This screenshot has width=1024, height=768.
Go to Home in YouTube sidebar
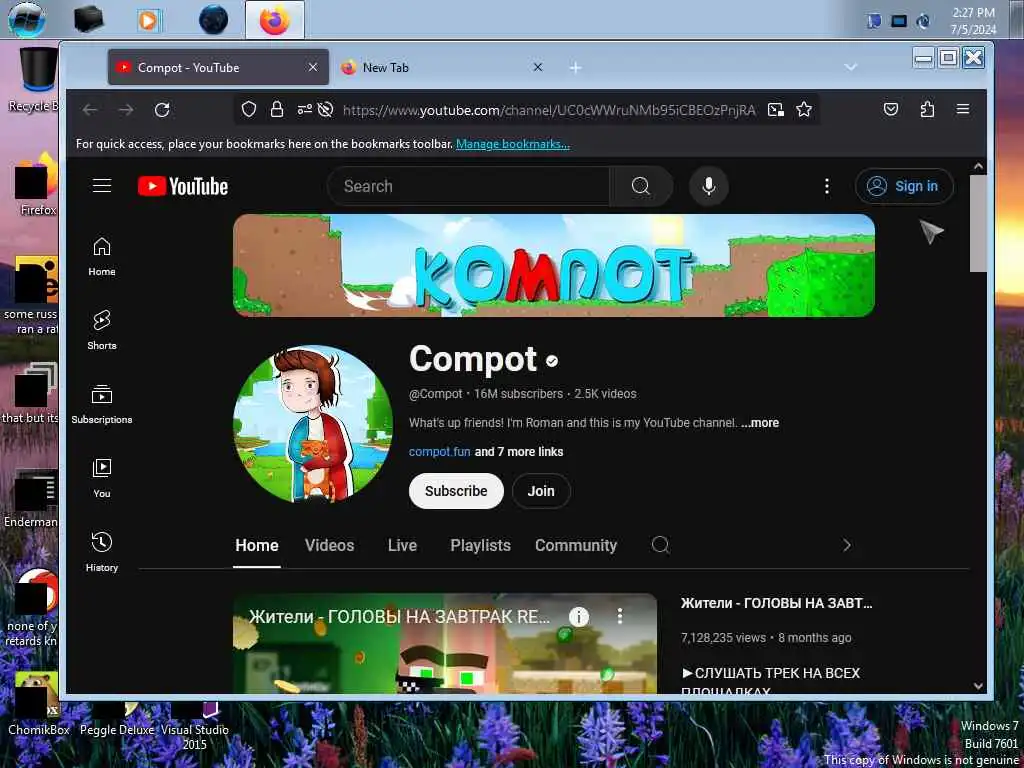click(102, 257)
